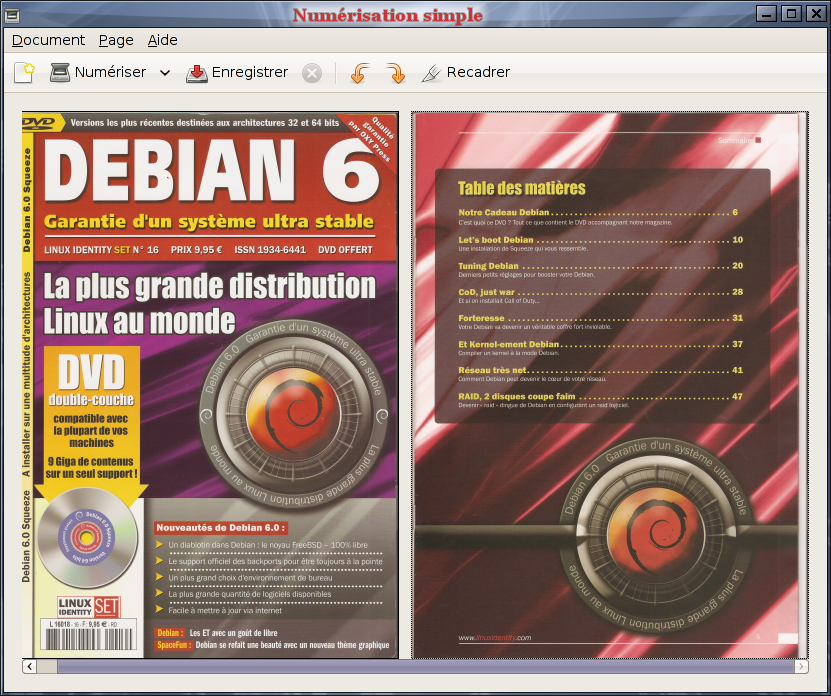831x696 pixels.
Task: Rotate page left with the counterclockwise arrow
Action: (360, 73)
